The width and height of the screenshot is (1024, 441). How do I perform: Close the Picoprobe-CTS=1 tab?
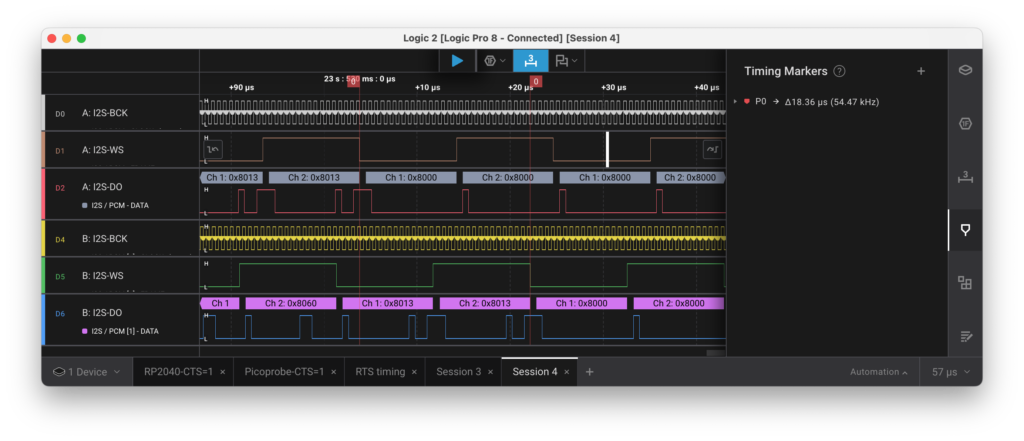(334, 372)
